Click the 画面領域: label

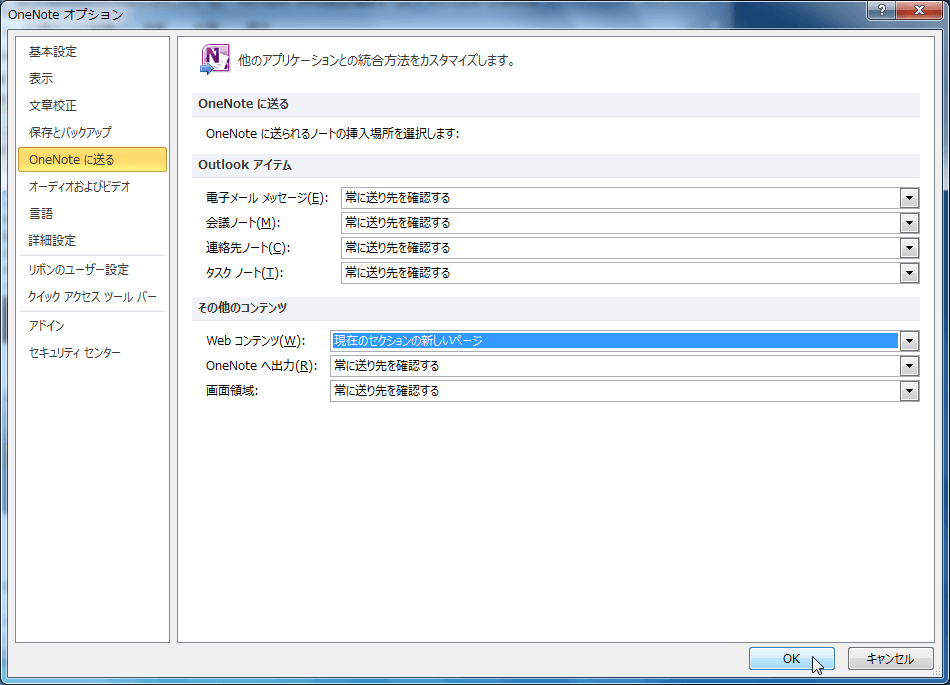coord(232,391)
